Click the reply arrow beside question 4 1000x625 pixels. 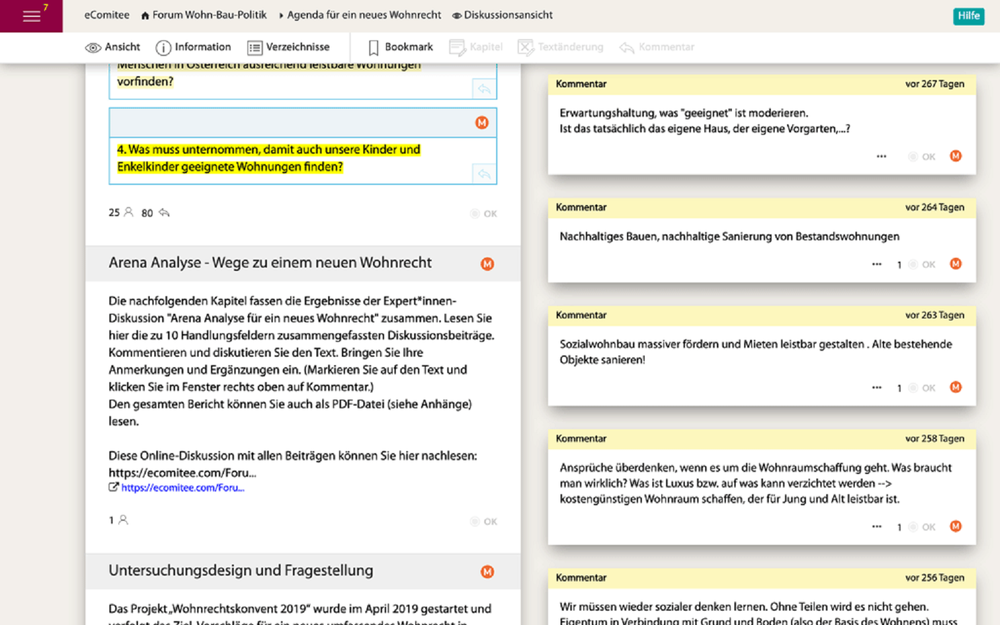pyautogui.click(x=484, y=173)
